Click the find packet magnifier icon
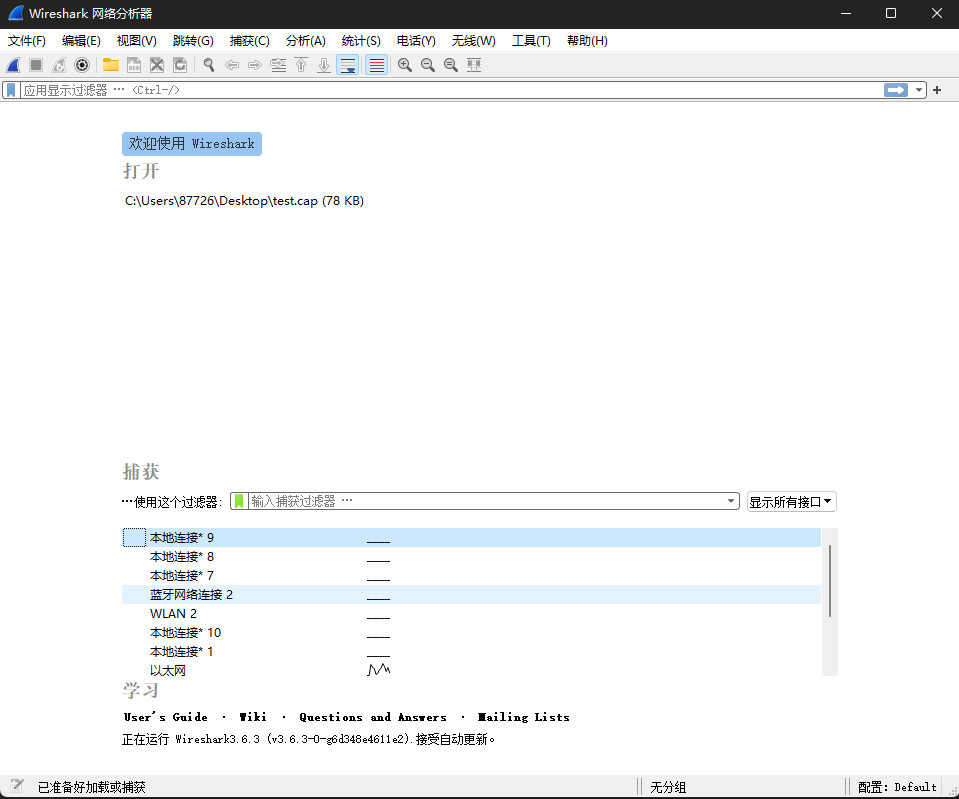The width and height of the screenshot is (959, 799). [209, 65]
